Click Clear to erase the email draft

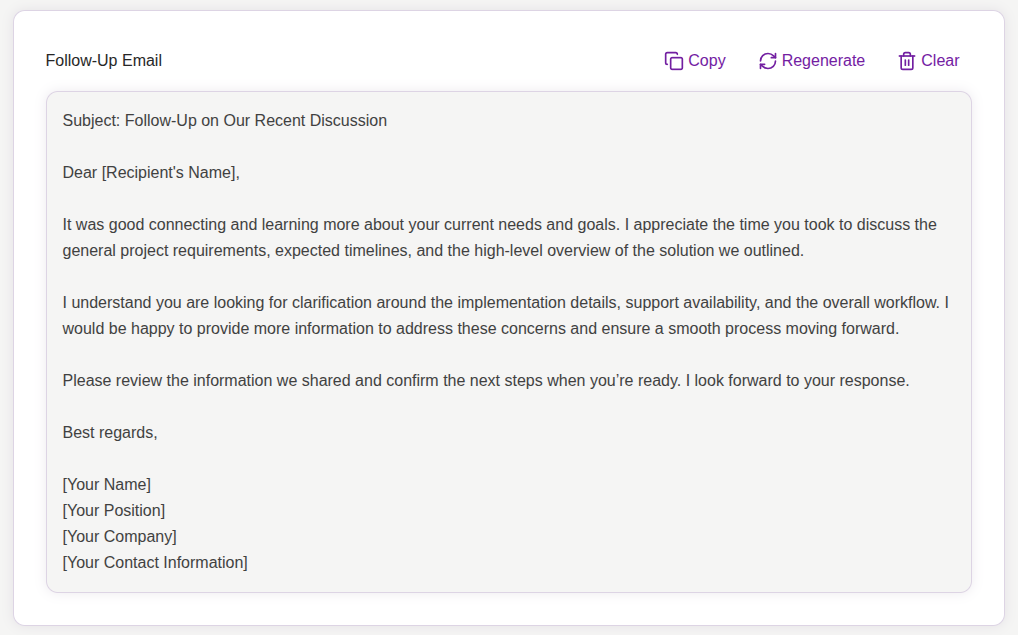point(938,60)
